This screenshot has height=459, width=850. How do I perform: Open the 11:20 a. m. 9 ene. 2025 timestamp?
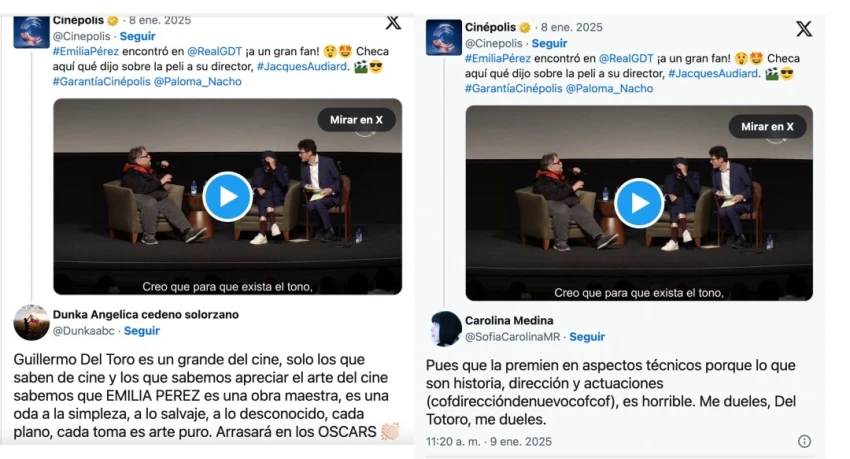(488, 442)
